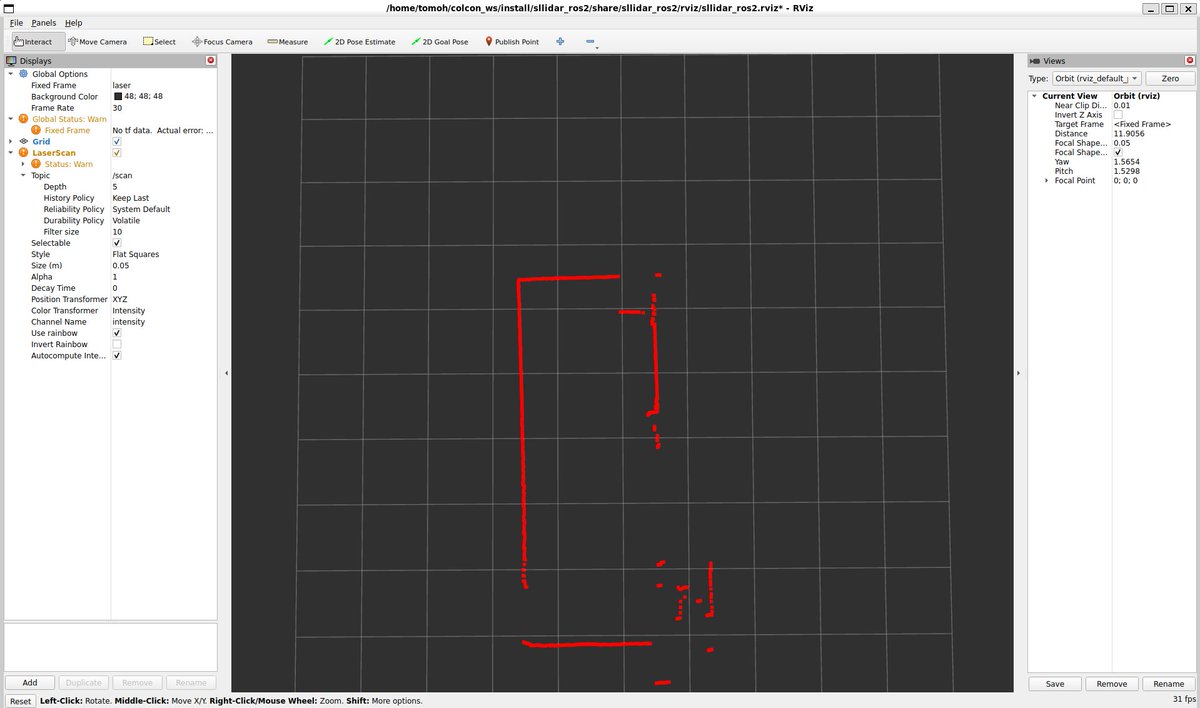This screenshot has width=1200, height=708.
Task: Select the Interact tool
Action: click(38, 42)
